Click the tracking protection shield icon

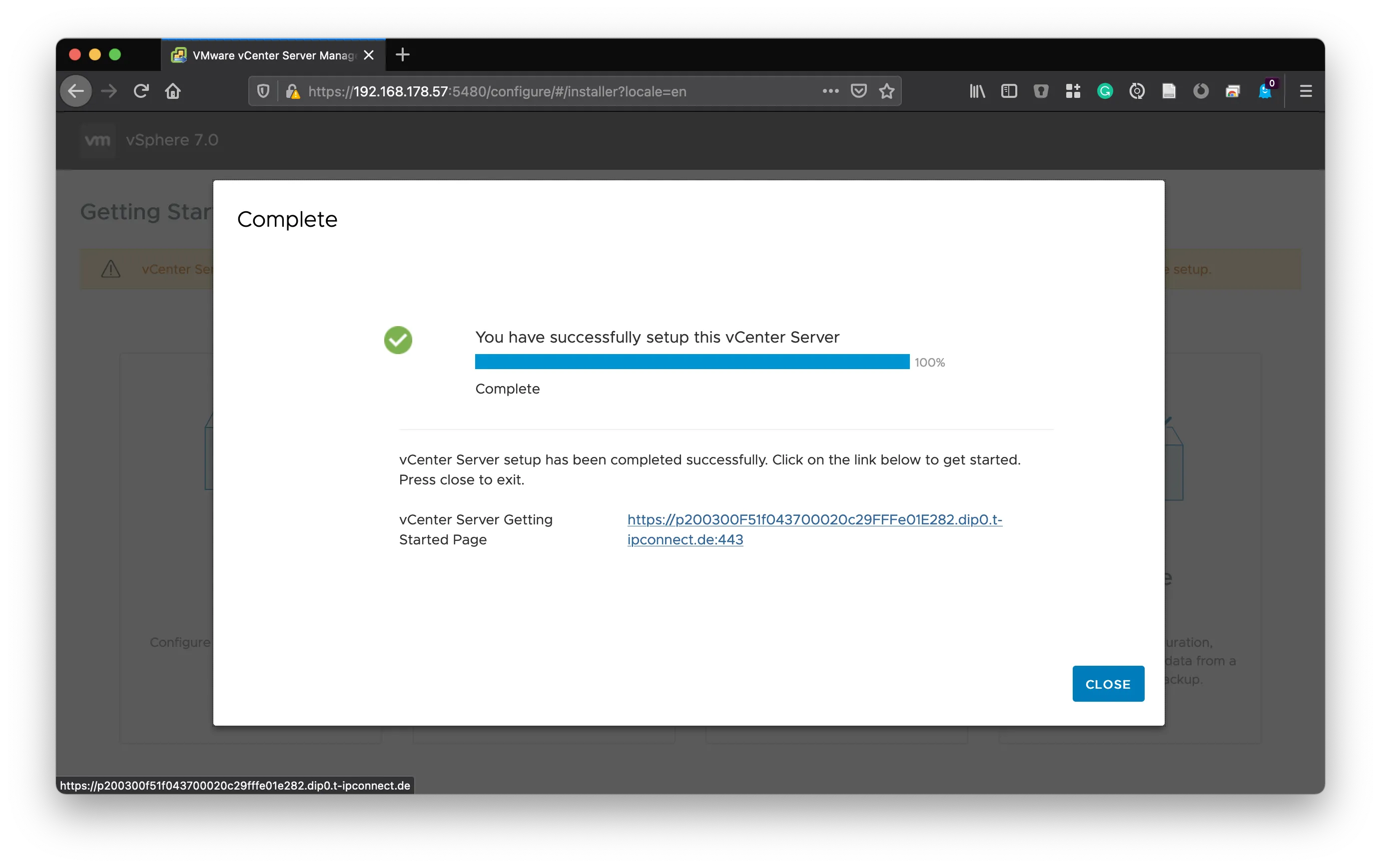[x=263, y=91]
